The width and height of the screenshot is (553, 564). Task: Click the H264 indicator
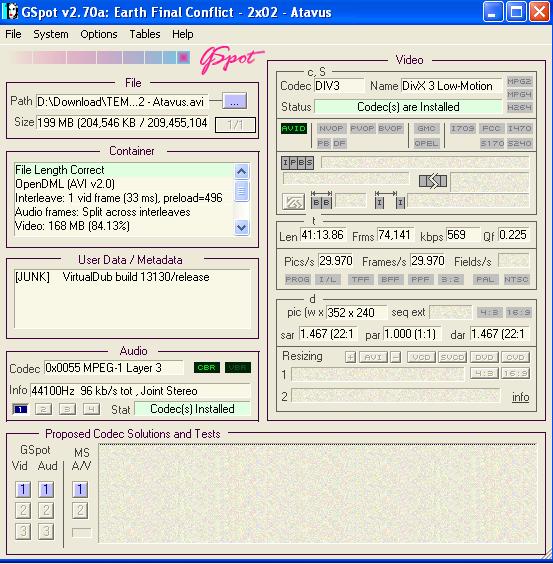coord(519,107)
